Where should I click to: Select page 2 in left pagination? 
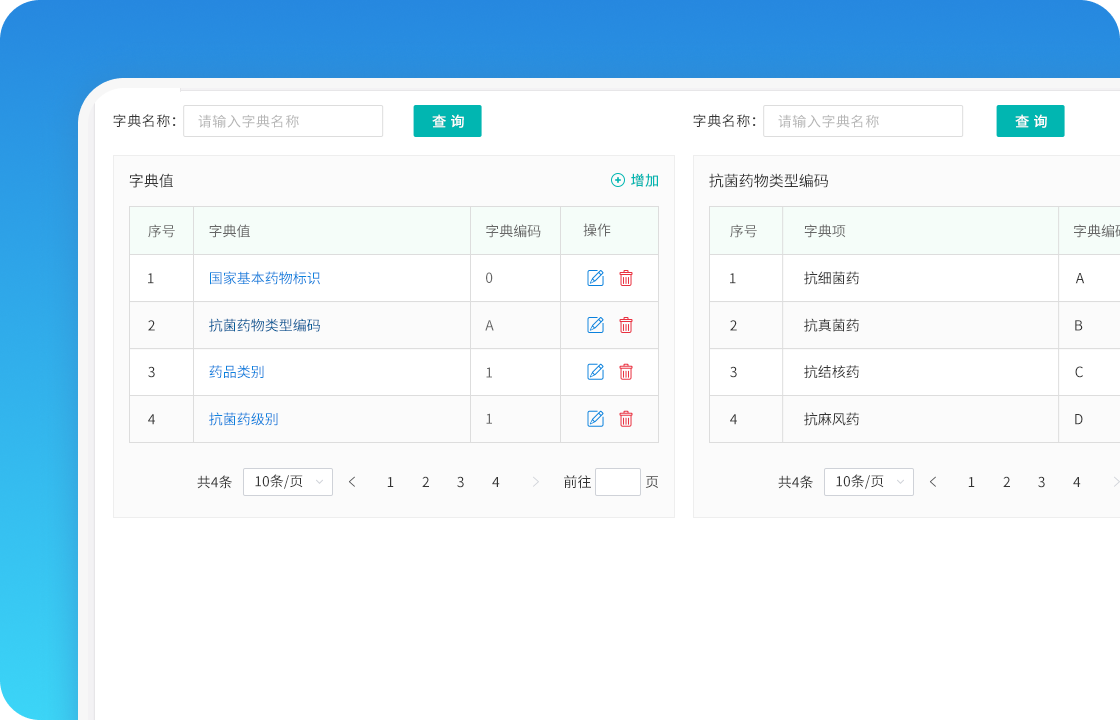tap(426, 482)
